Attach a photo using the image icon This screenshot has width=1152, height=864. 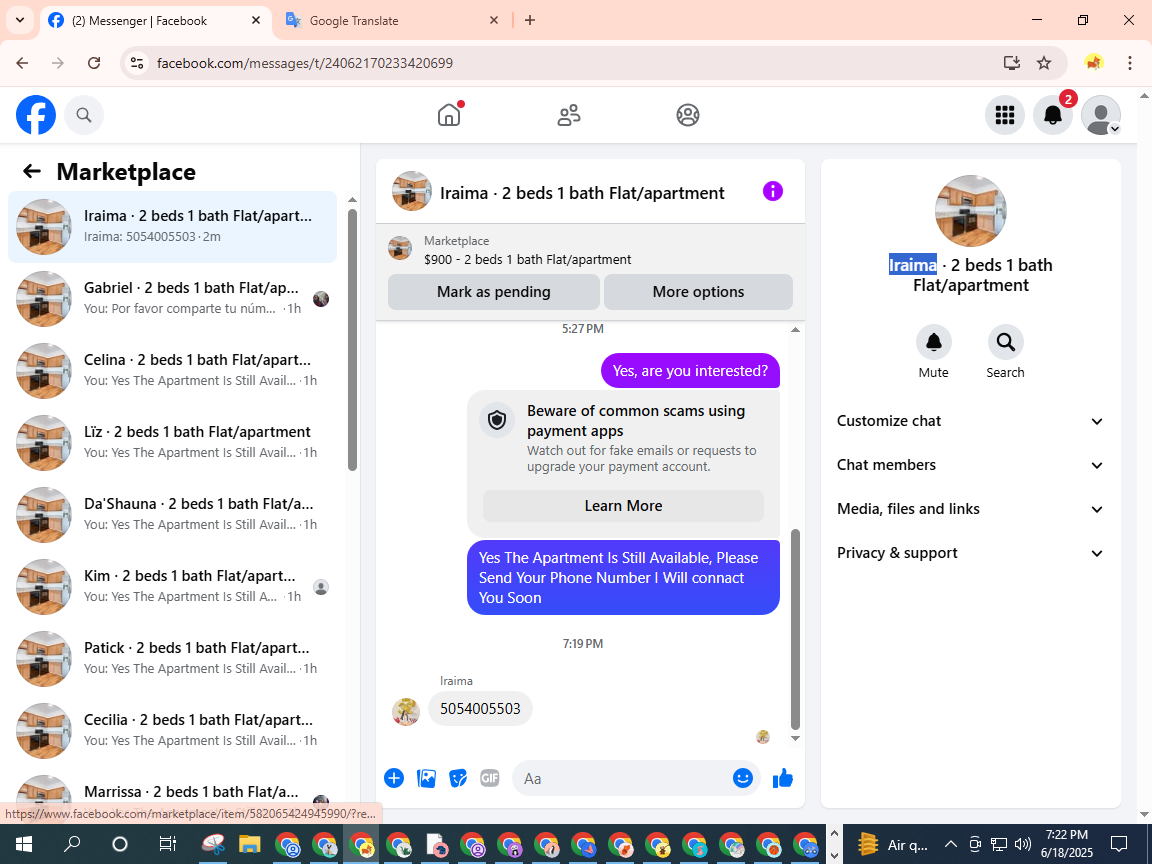[426, 778]
